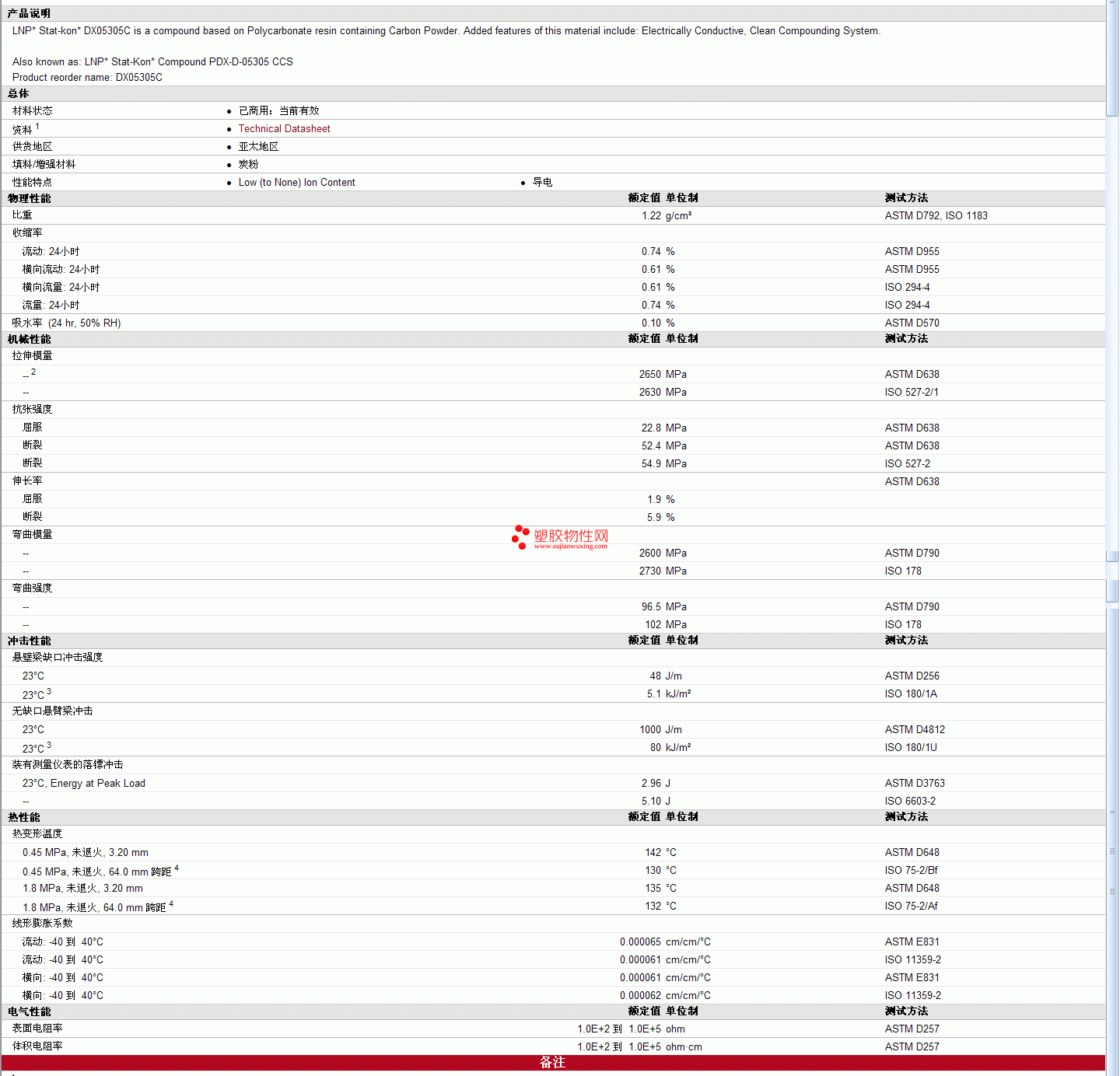Viewport: 1120px width, 1076px height.
Task: Click the 2600 MPa flexural modulus value
Action: click(663, 554)
